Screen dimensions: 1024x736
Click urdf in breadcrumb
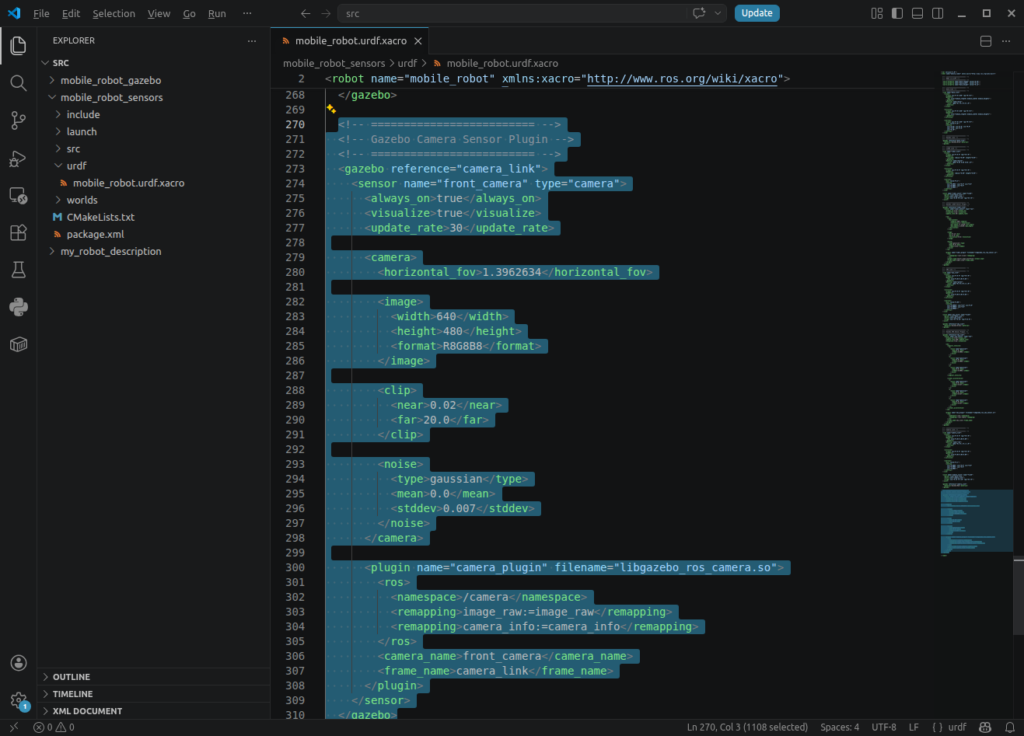[407, 63]
